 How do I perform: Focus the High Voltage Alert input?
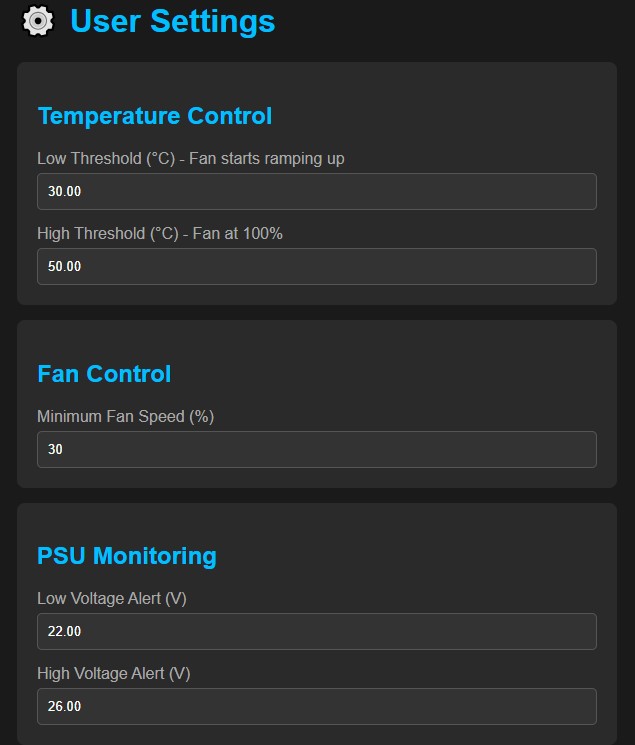[x=316, y=706]
